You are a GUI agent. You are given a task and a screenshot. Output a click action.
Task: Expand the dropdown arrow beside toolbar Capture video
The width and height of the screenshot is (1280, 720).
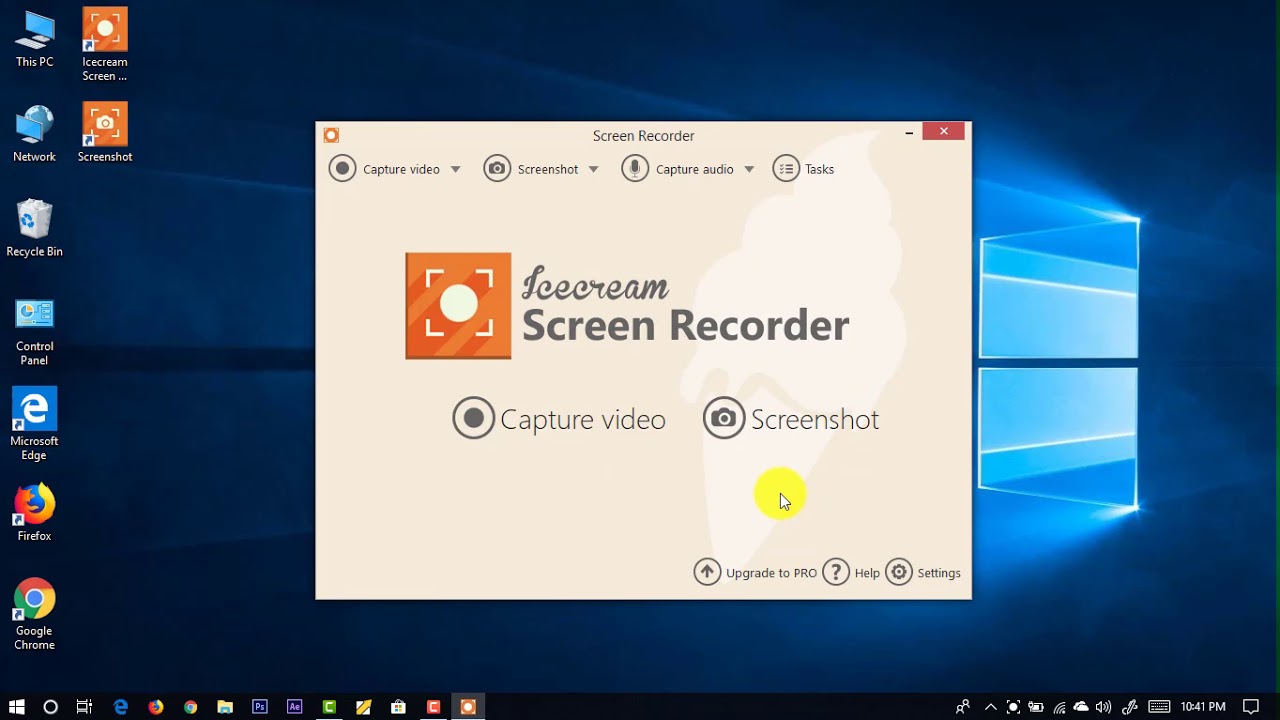(x=455, y=169)
